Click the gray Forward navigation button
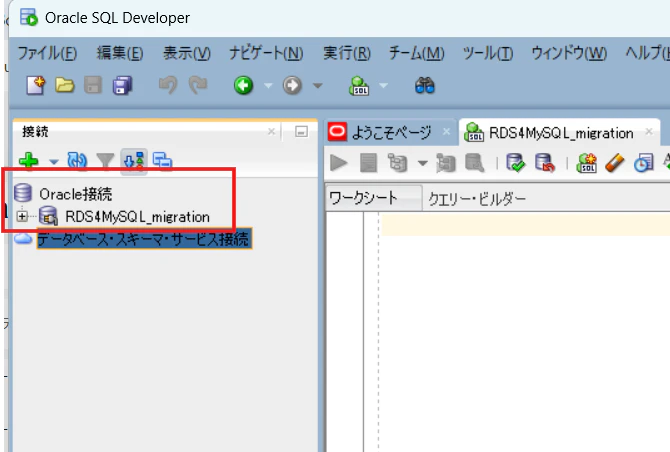 tap(292, 85)
